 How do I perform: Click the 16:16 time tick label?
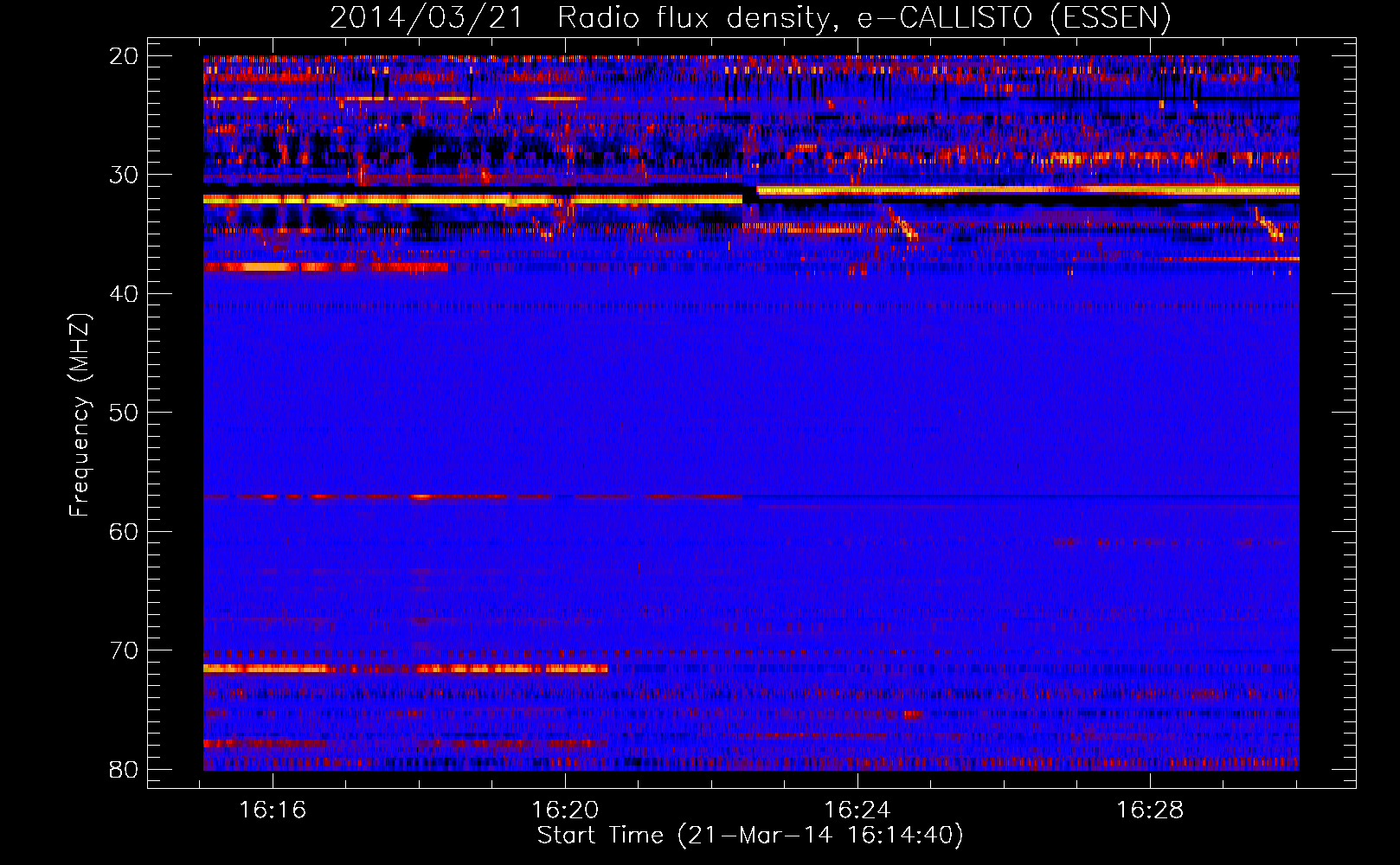273,811
